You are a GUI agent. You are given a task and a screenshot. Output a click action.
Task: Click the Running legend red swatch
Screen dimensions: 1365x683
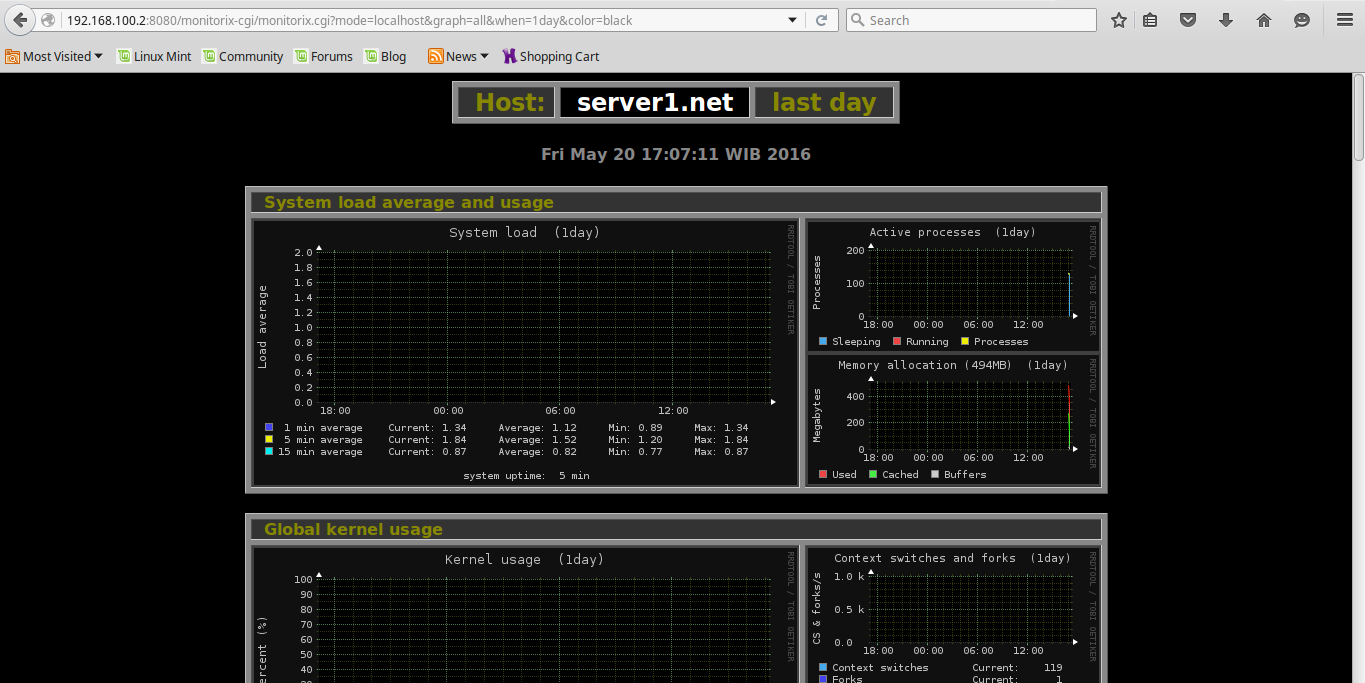[897, 341]
